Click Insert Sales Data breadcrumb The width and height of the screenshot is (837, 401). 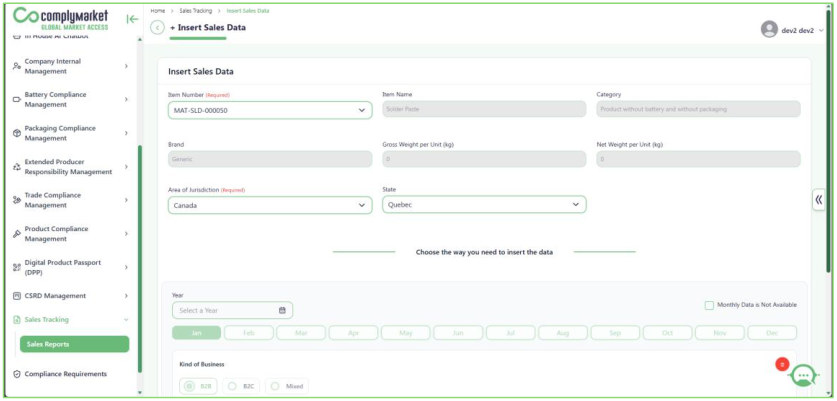(x=248, y=11)
